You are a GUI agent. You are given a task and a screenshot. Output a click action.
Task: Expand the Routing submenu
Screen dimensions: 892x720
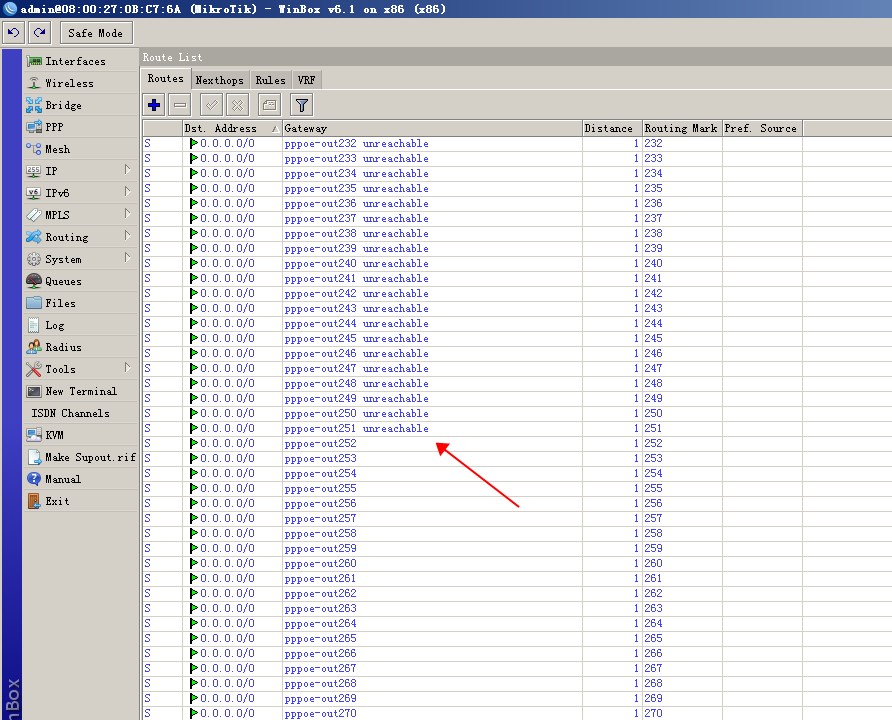[66, 237]
